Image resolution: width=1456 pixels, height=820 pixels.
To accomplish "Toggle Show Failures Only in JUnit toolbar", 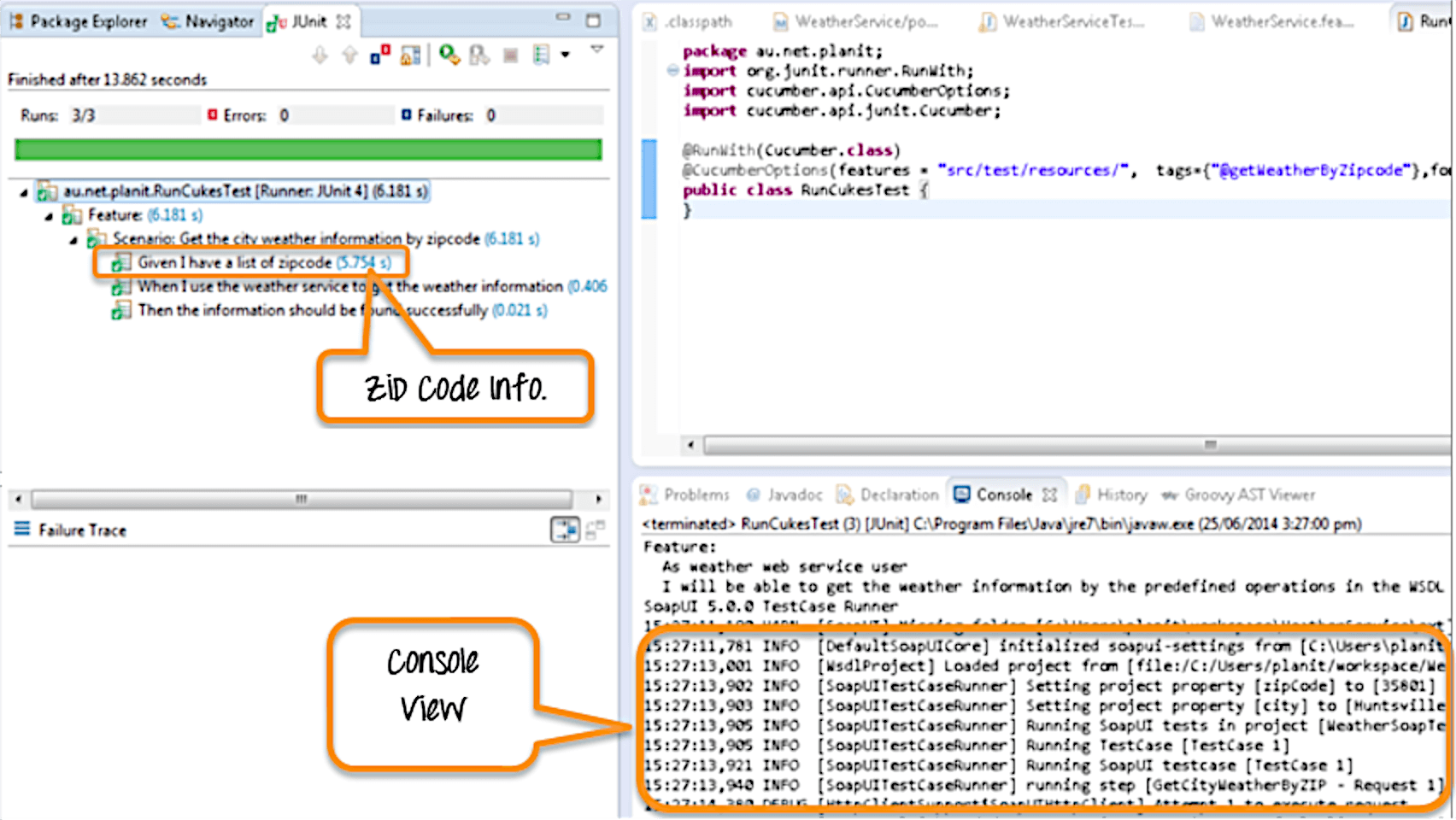I will point(380,56).
